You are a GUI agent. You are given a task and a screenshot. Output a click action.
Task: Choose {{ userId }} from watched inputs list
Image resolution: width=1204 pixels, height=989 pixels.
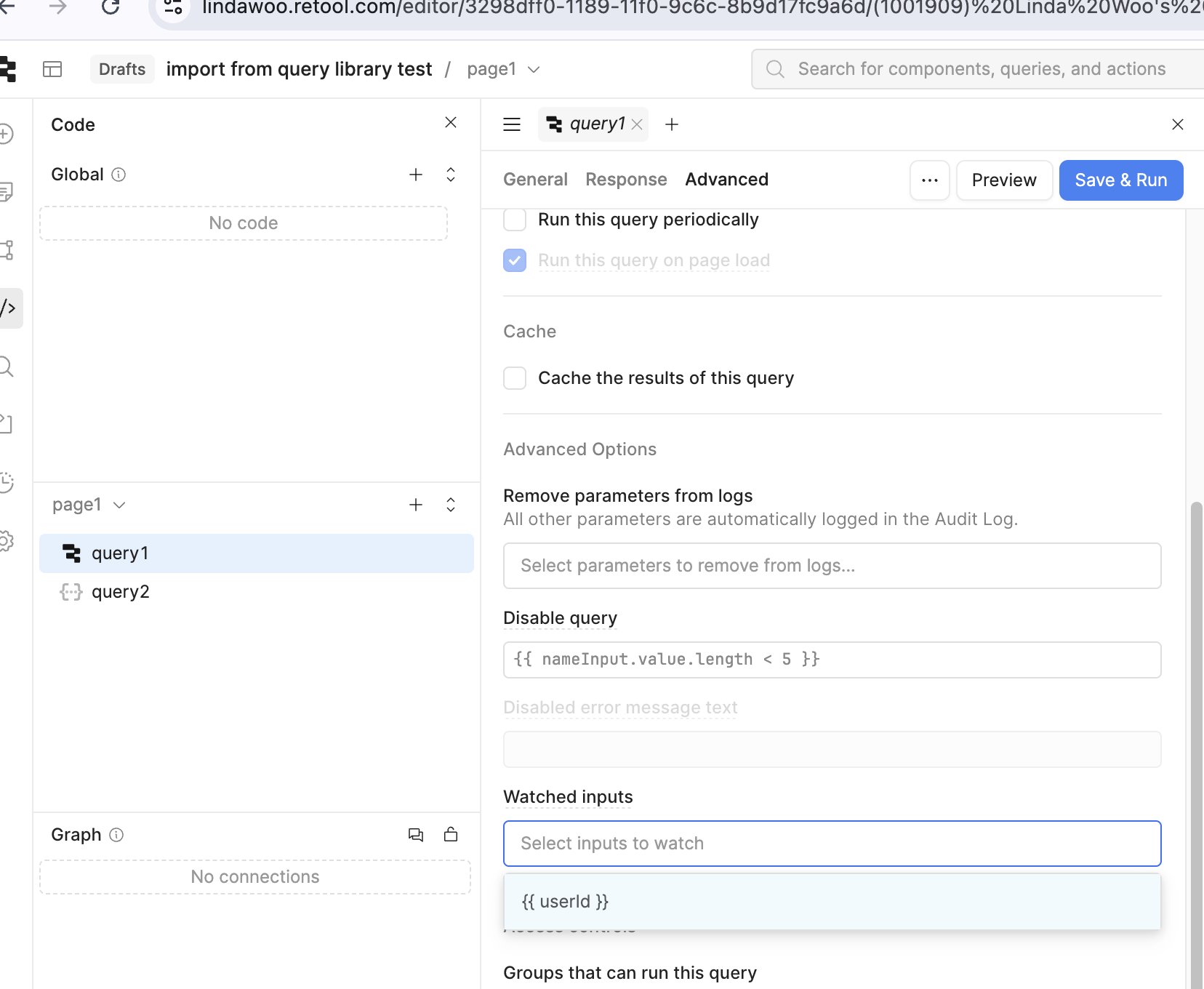pos(832,902)
